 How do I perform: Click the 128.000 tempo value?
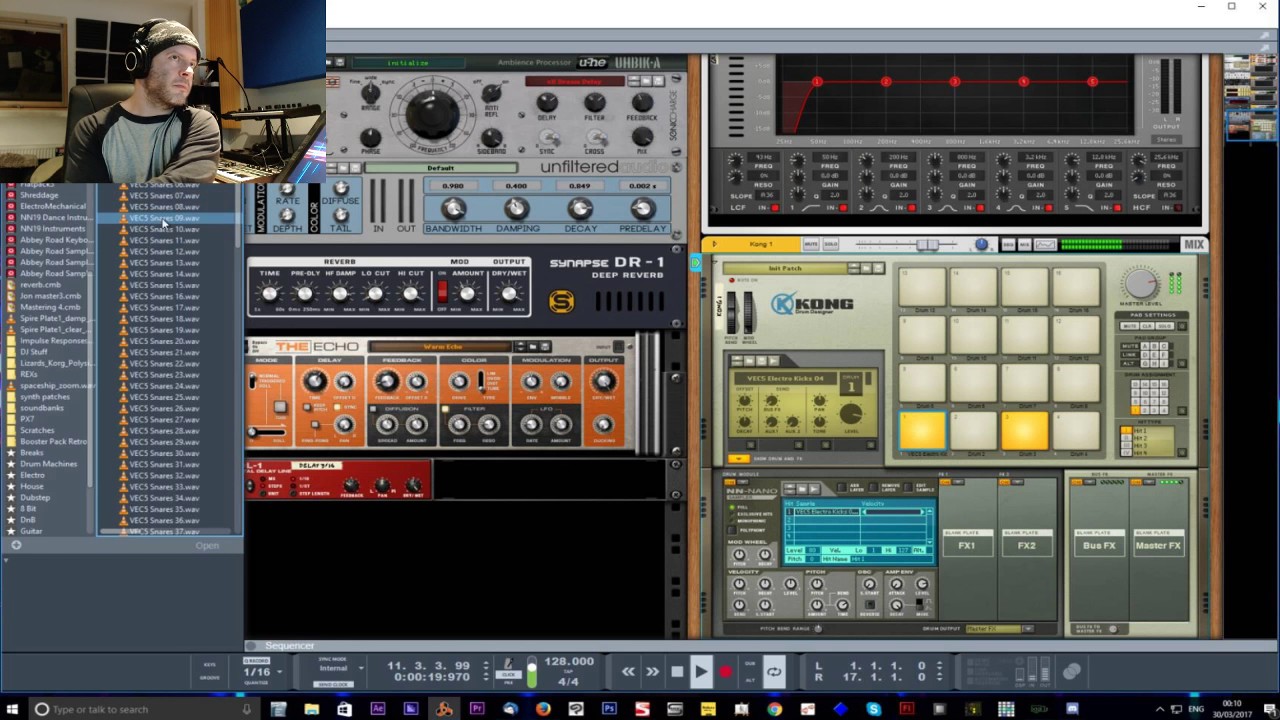568,662
